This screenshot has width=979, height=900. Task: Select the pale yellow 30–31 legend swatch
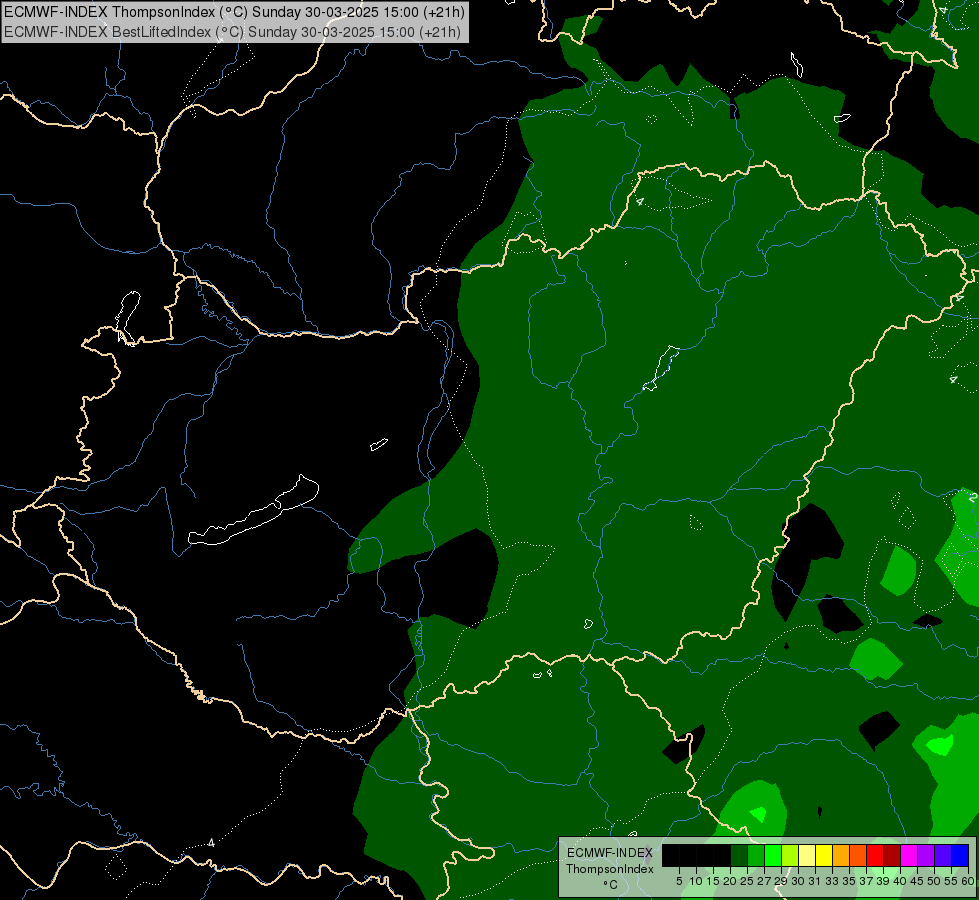pos(807,855)
